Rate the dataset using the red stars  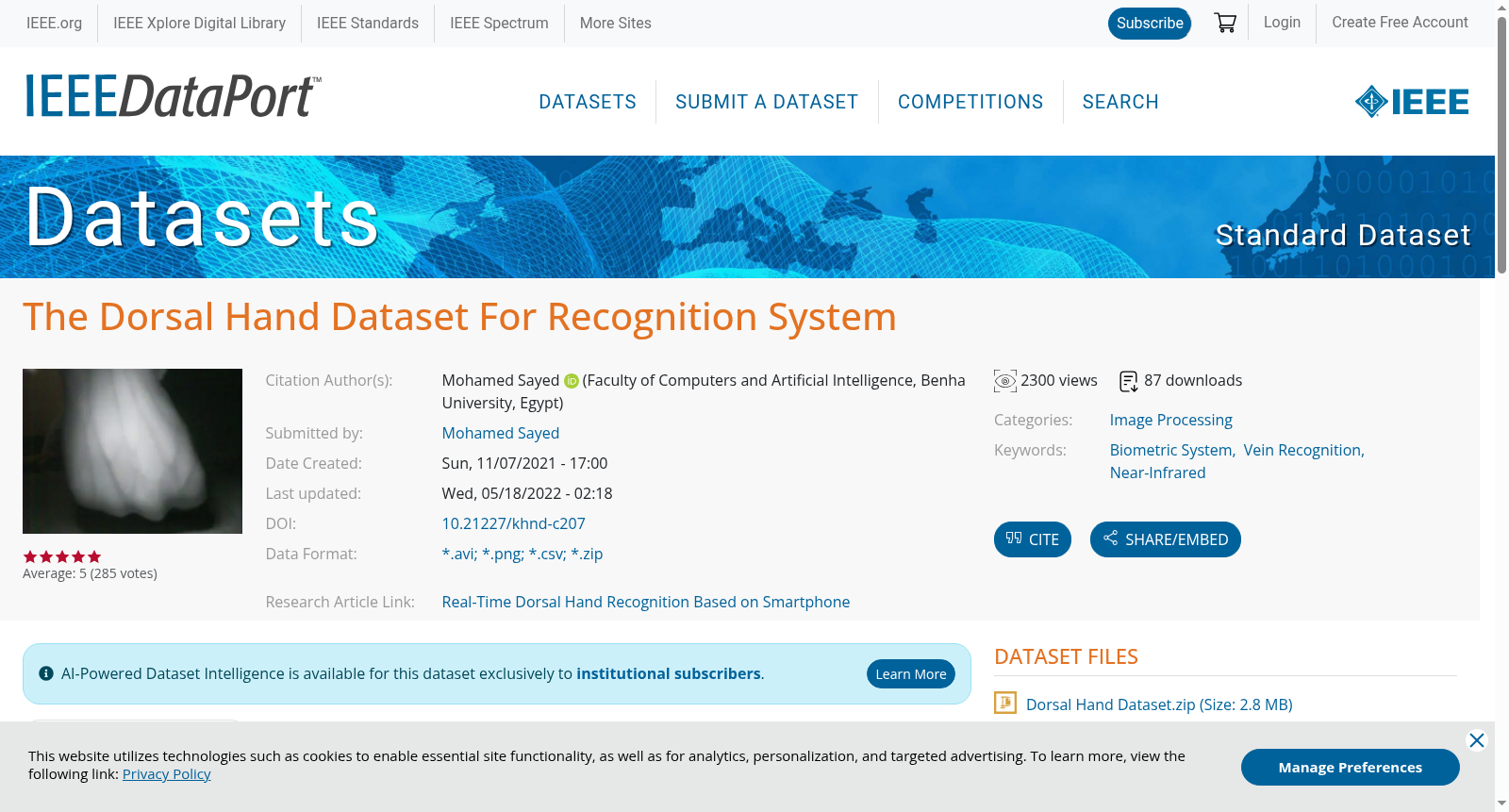click(62, 556)
